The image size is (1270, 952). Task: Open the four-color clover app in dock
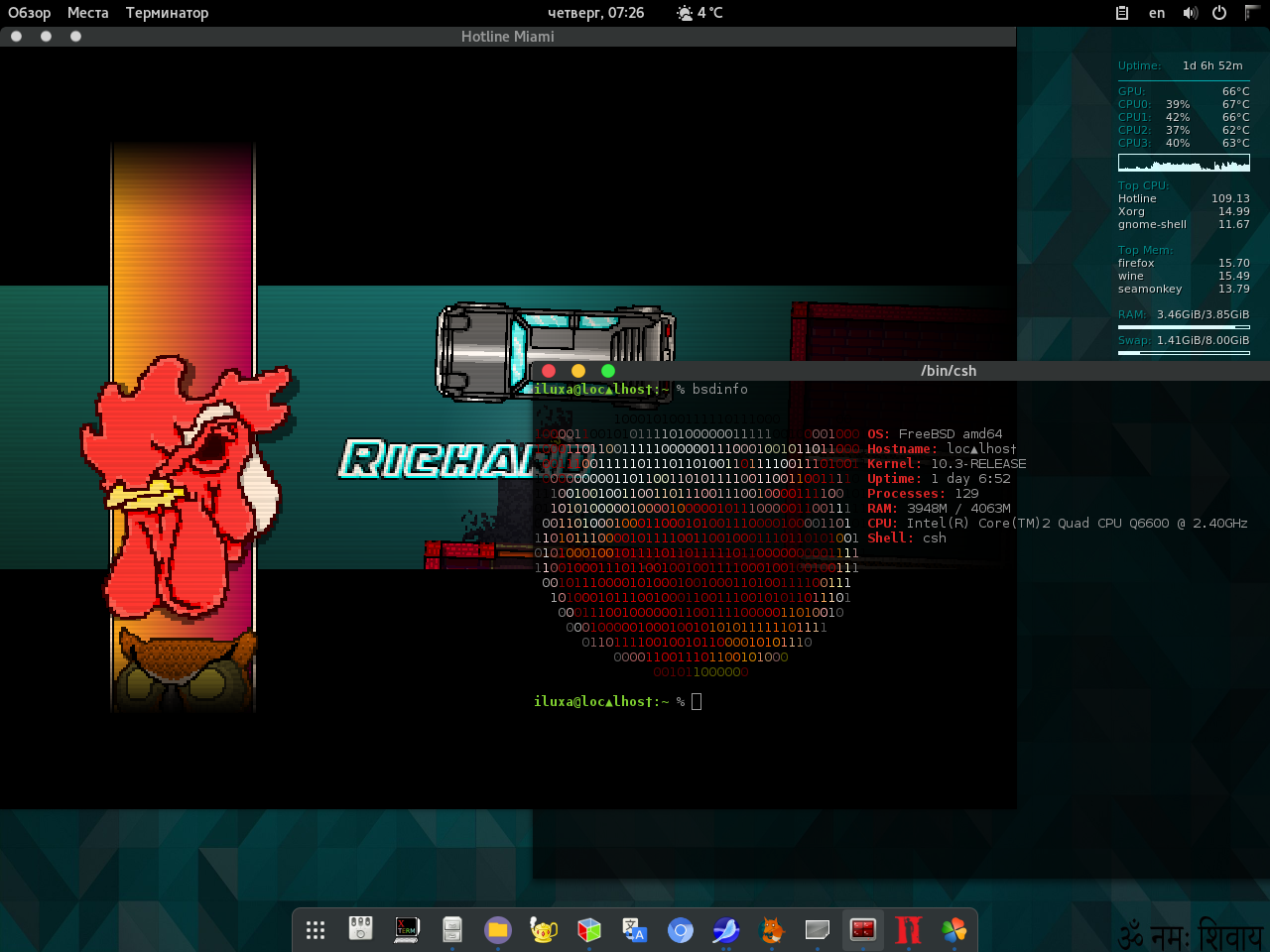click(954, 929)
